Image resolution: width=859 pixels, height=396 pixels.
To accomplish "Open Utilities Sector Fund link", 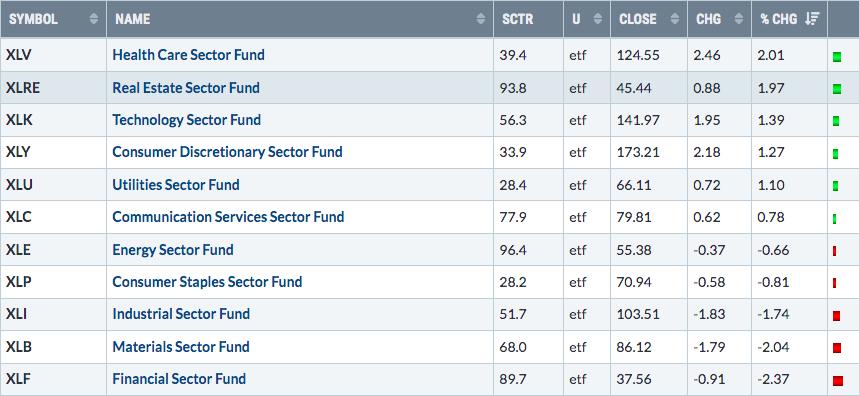I will pyautogui.click(x=176, y=185).
